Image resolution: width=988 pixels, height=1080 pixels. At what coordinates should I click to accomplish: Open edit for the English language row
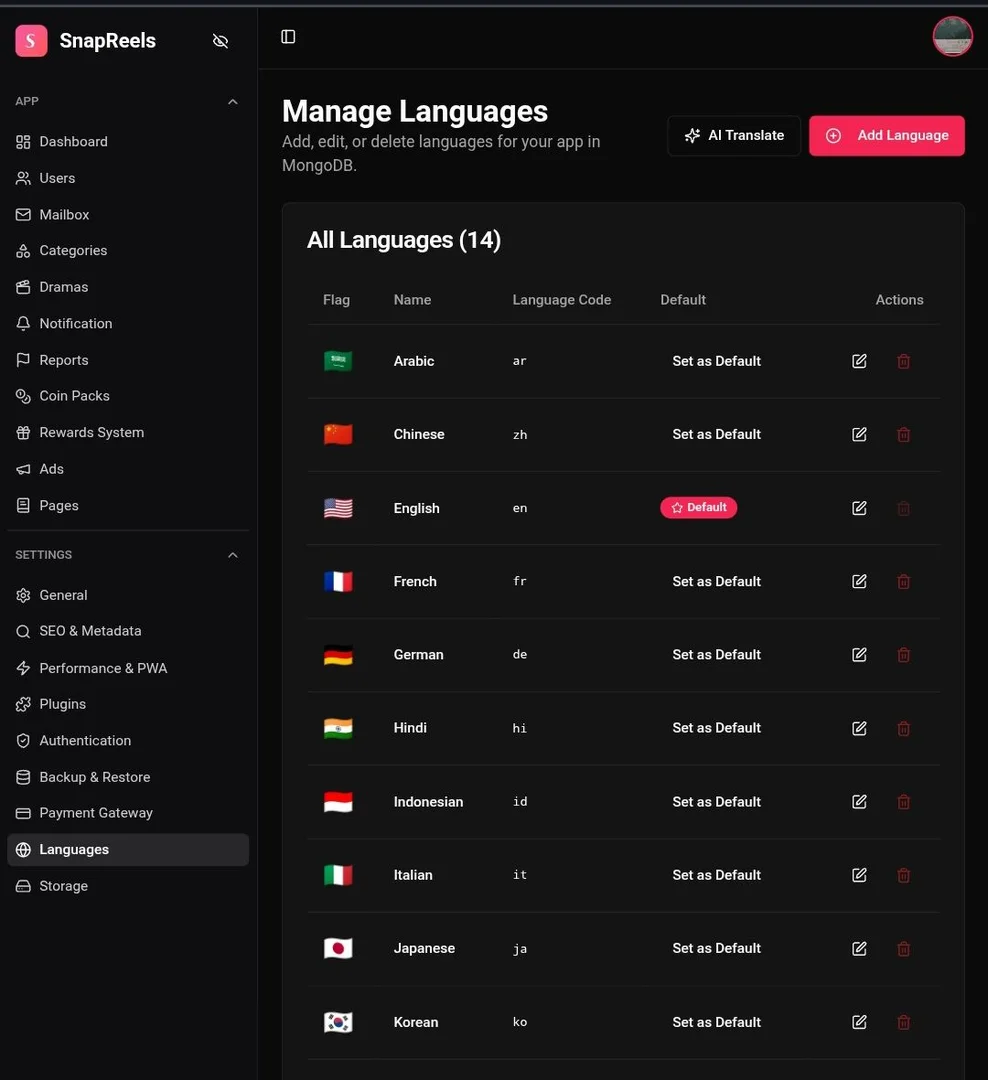pyautogui.click(x=859, y=508)
